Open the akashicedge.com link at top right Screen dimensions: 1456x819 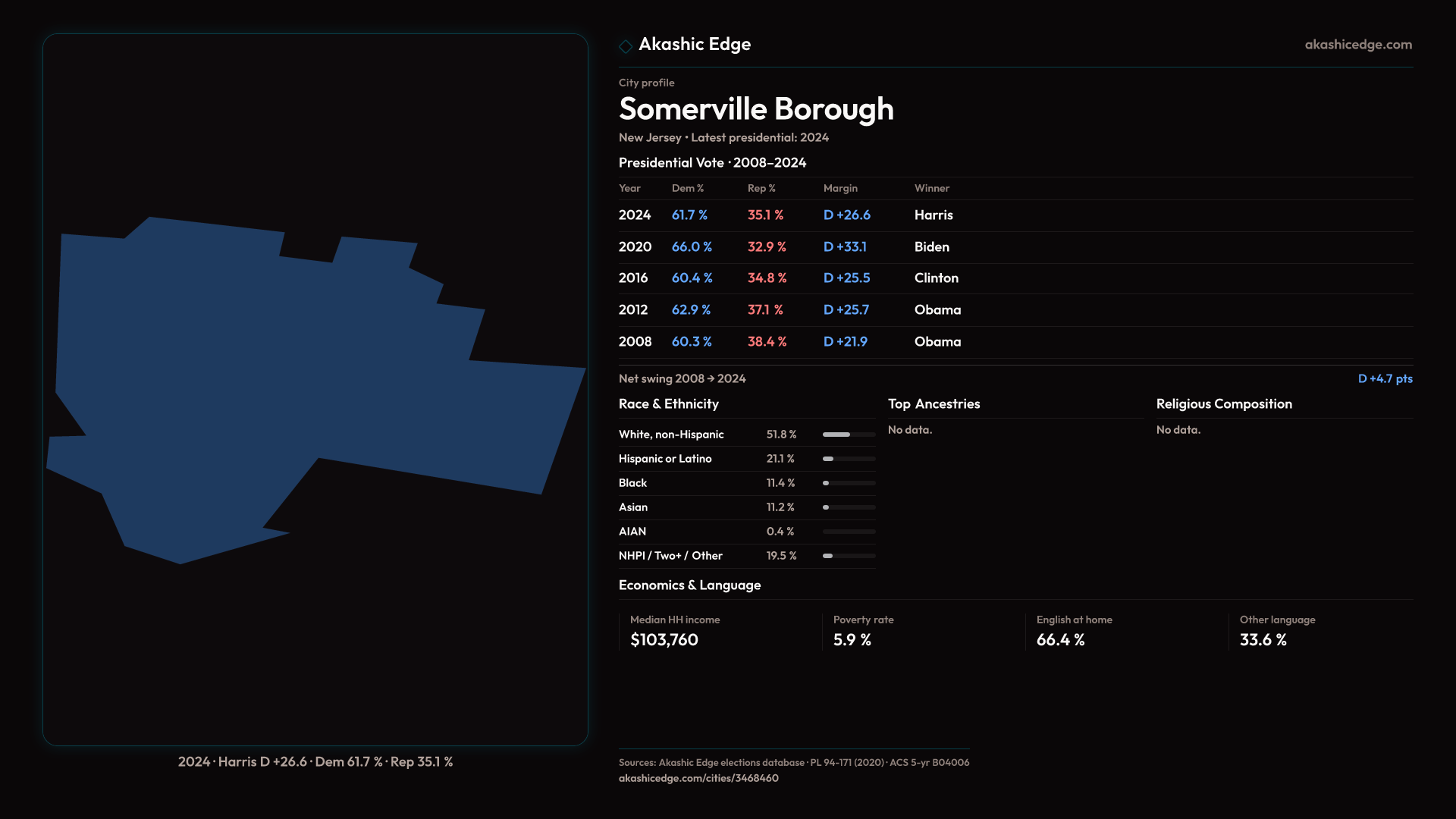coord(1357,45)
